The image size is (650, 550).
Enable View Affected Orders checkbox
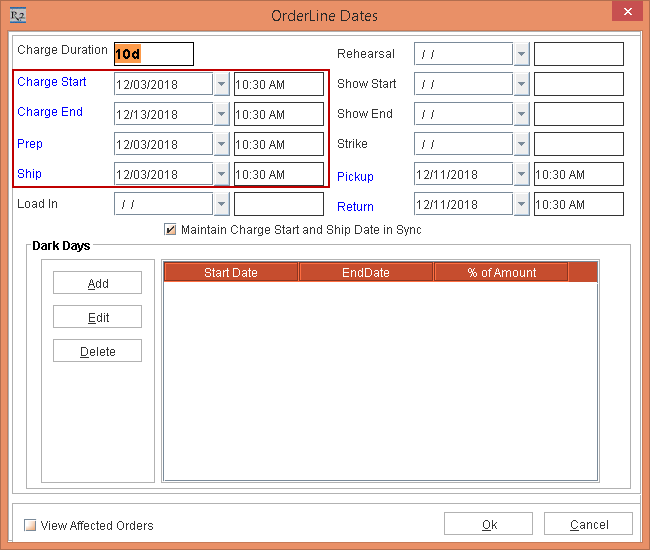(30, 525)
